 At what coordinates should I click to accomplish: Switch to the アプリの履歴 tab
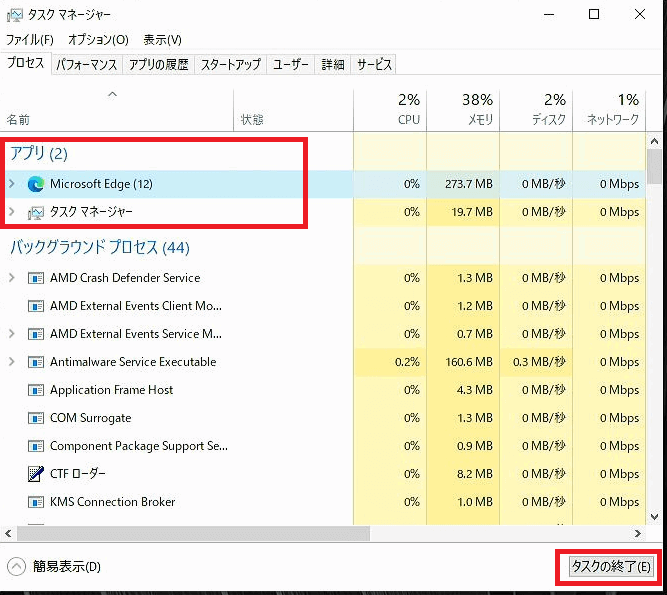click(x=159, y=65)
